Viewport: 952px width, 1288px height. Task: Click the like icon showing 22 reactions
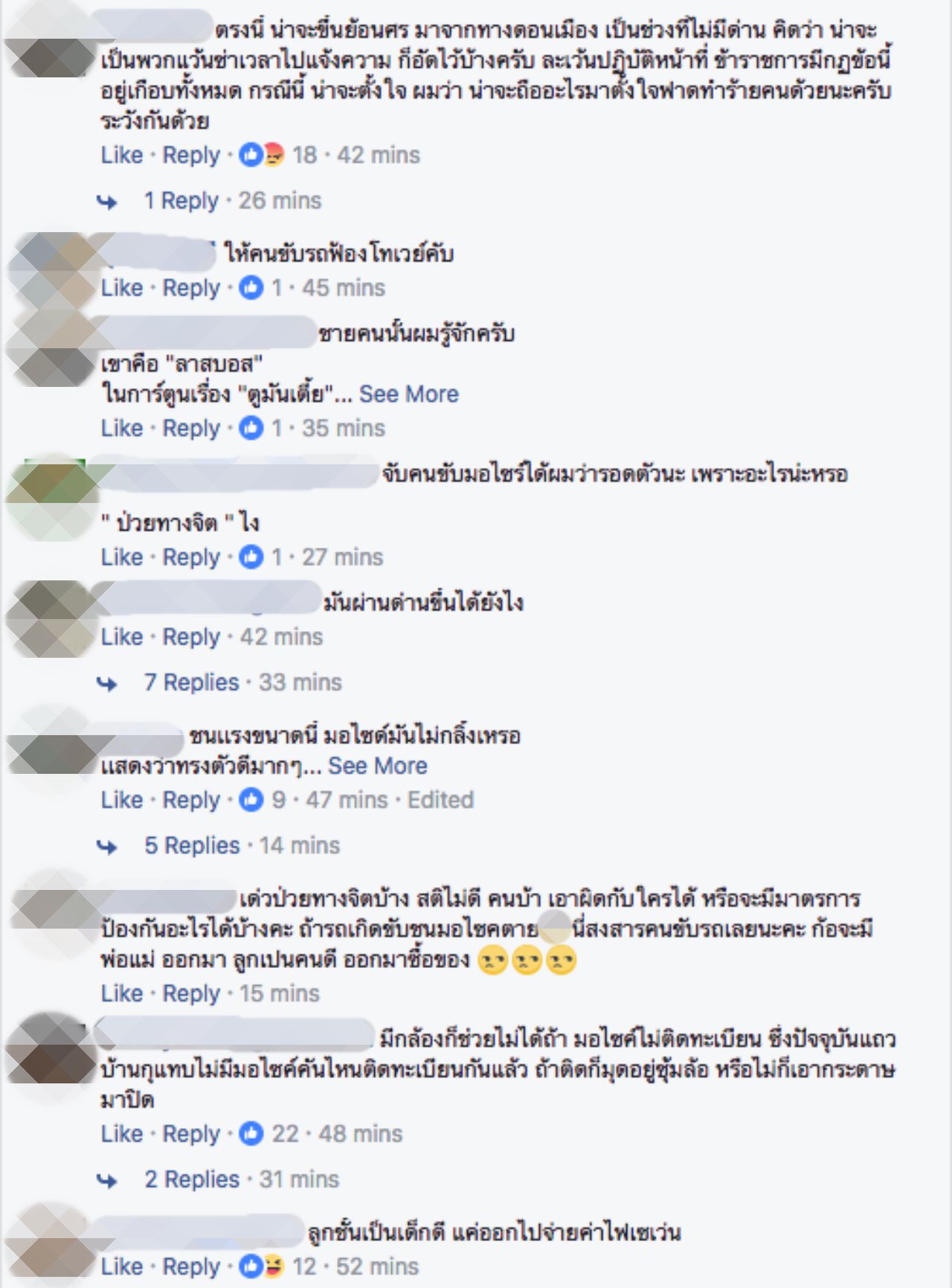(251, 1133)
